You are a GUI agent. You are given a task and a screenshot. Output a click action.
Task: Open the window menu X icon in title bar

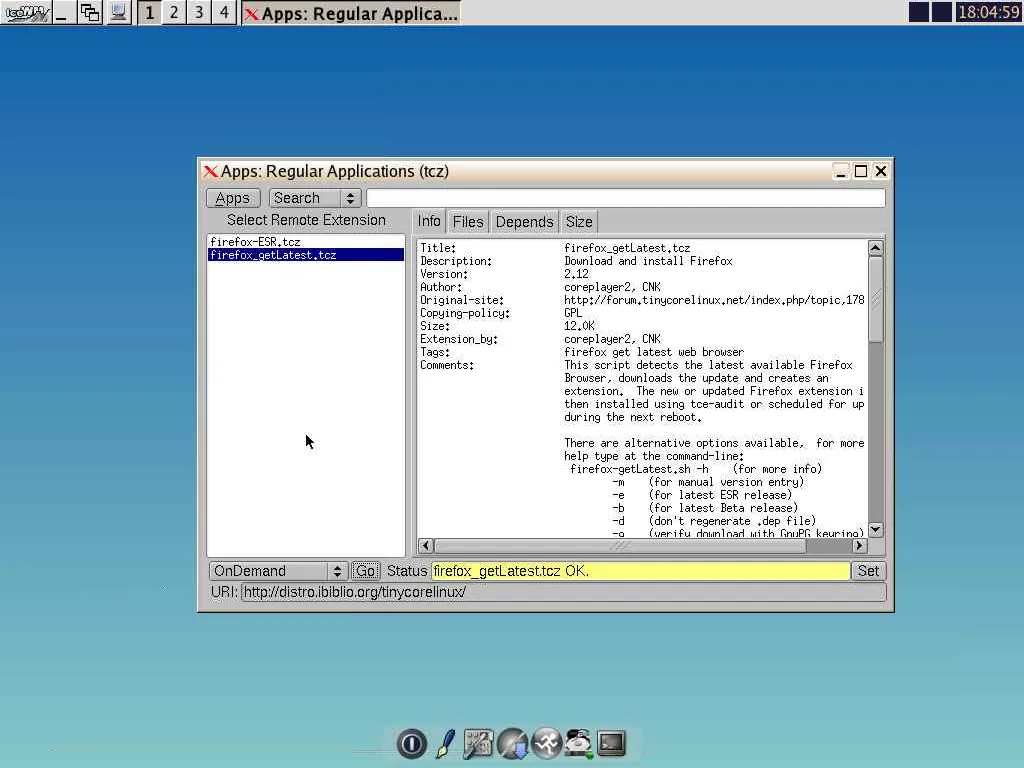(x=210, y=172)
